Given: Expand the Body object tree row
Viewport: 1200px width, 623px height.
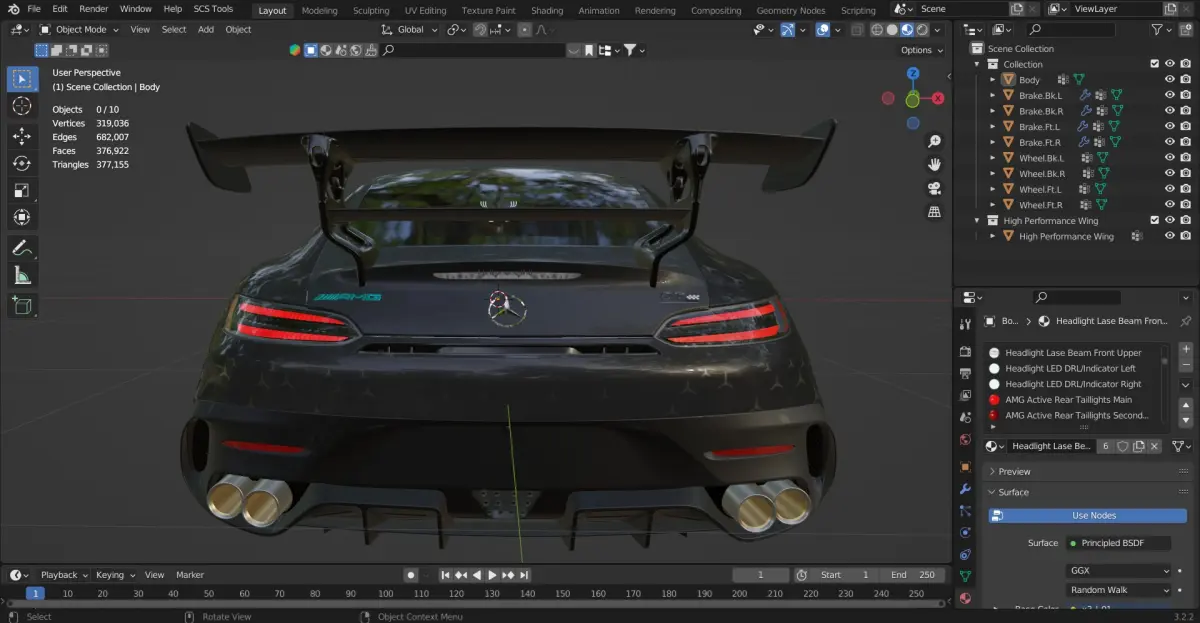Looking at the screenshot, I should [992, 79].
